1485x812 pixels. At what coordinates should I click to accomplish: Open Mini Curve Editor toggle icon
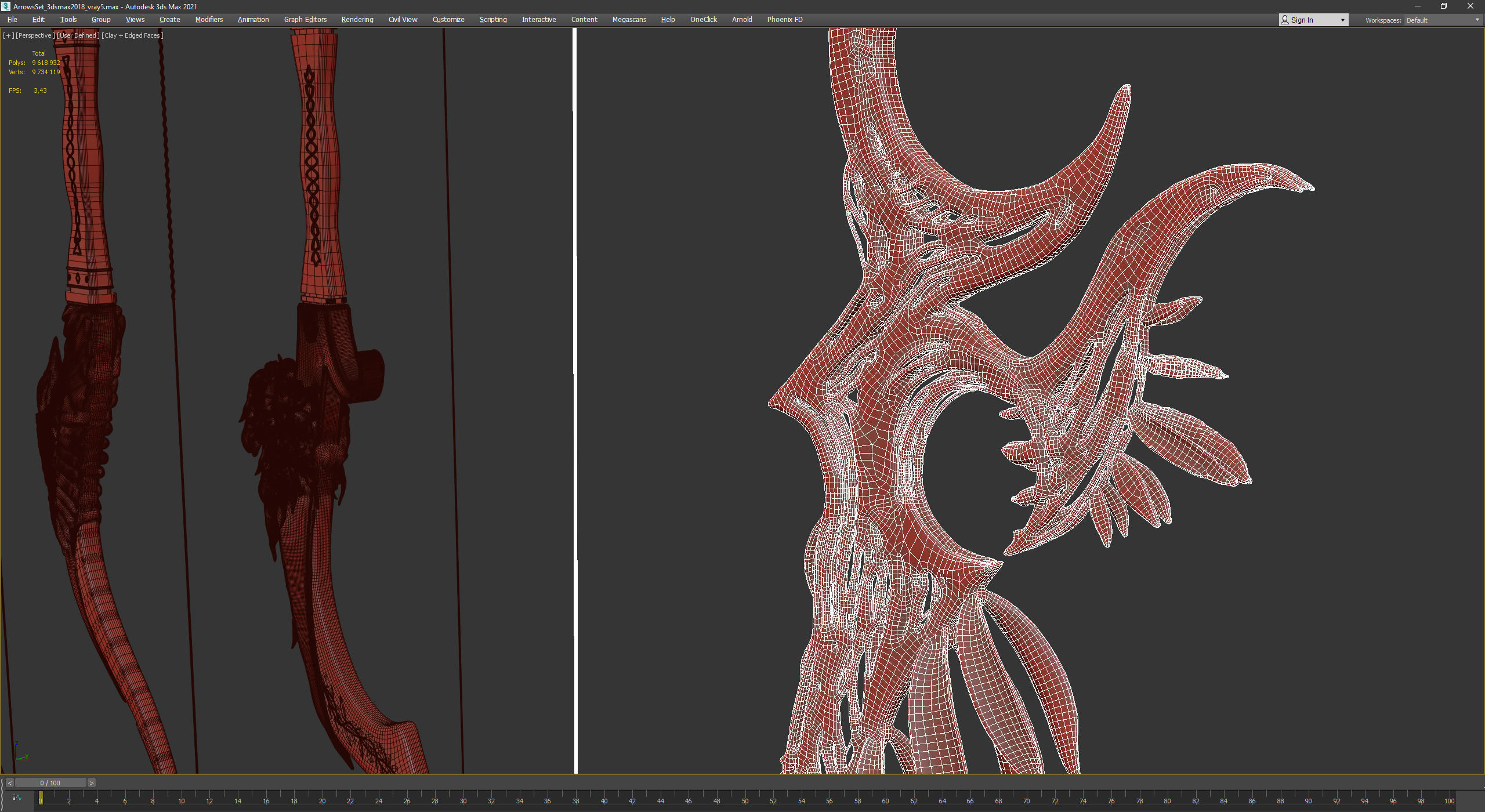point(17,797)
